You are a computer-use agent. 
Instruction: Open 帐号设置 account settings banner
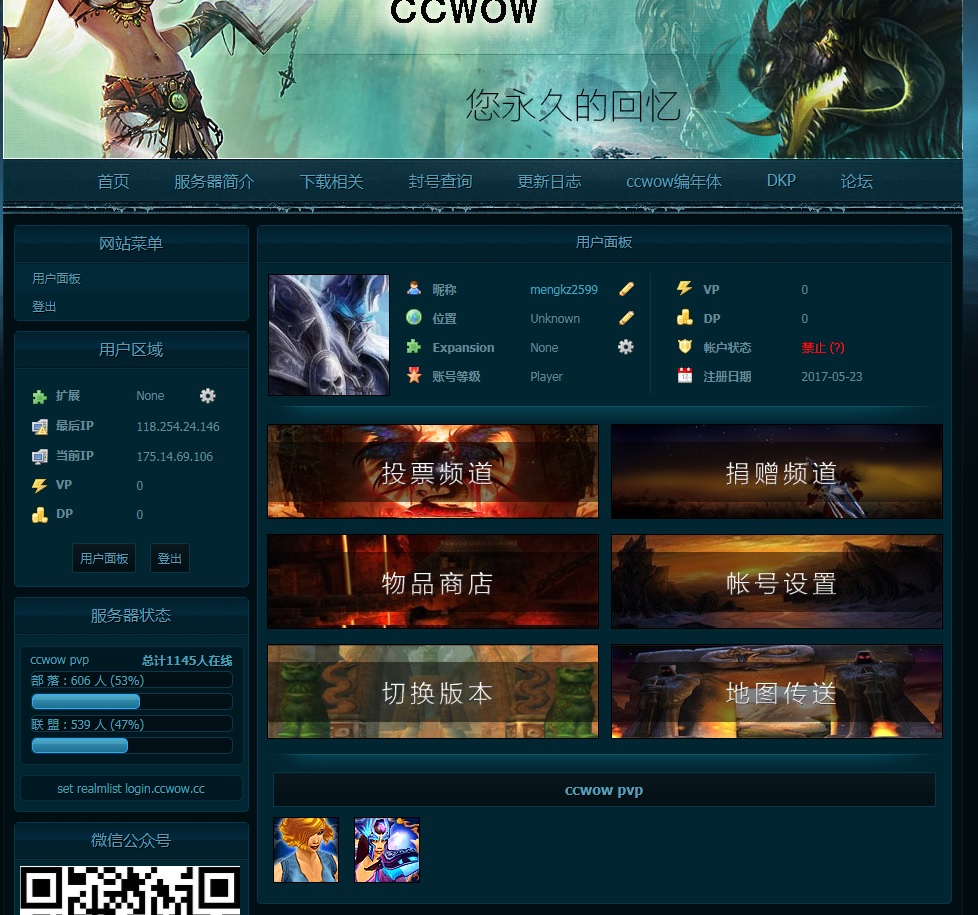tap(777, 582)
